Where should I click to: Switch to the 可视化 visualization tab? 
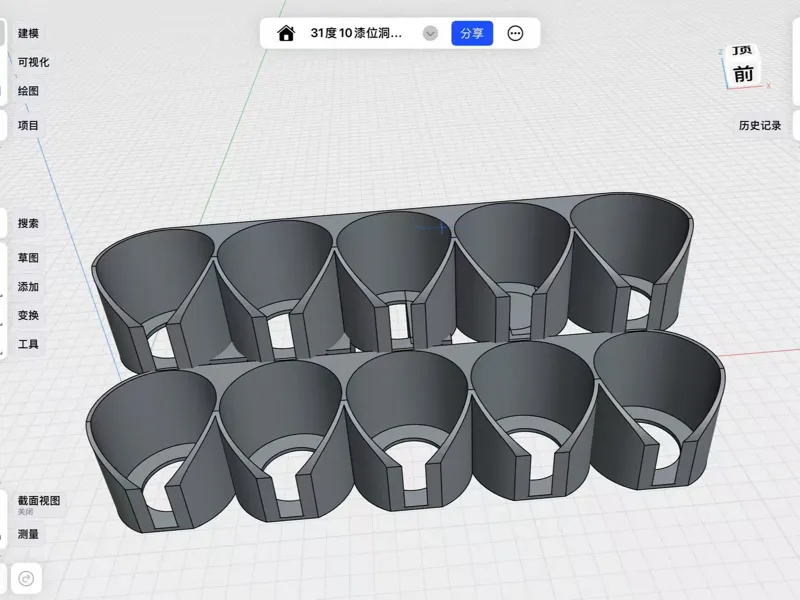click(33, 62)
